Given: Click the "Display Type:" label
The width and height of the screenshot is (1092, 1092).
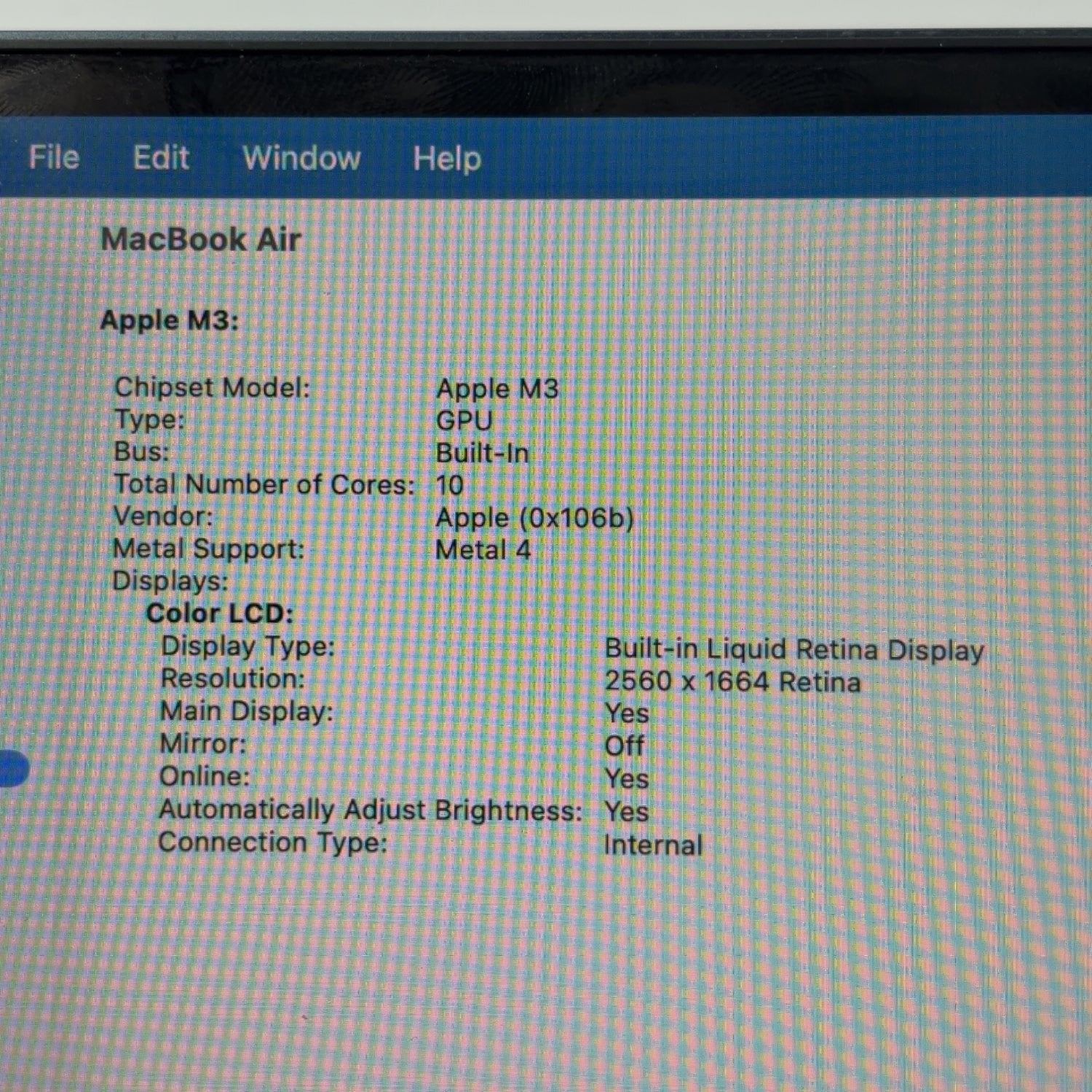Looking at the screenshot, I should tap(248, 646).
